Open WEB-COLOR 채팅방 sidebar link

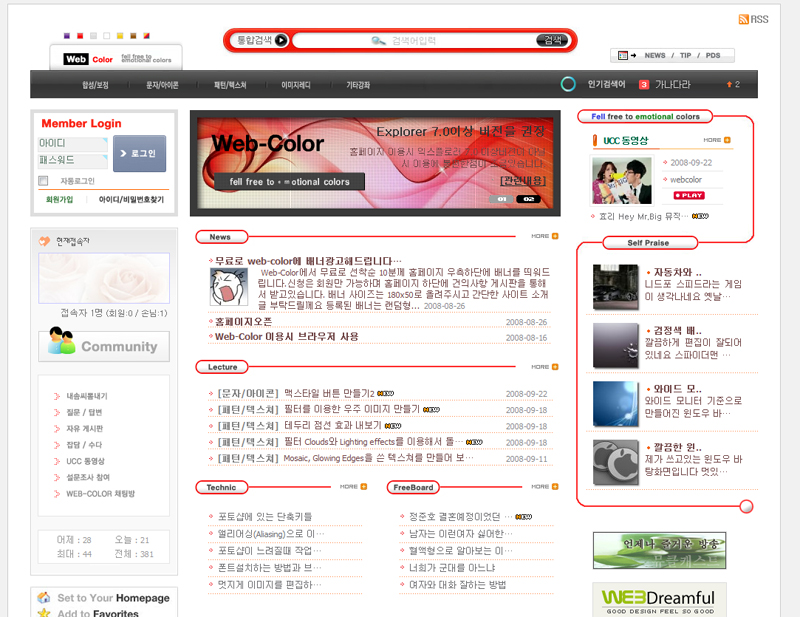click(x=101, y=494)
